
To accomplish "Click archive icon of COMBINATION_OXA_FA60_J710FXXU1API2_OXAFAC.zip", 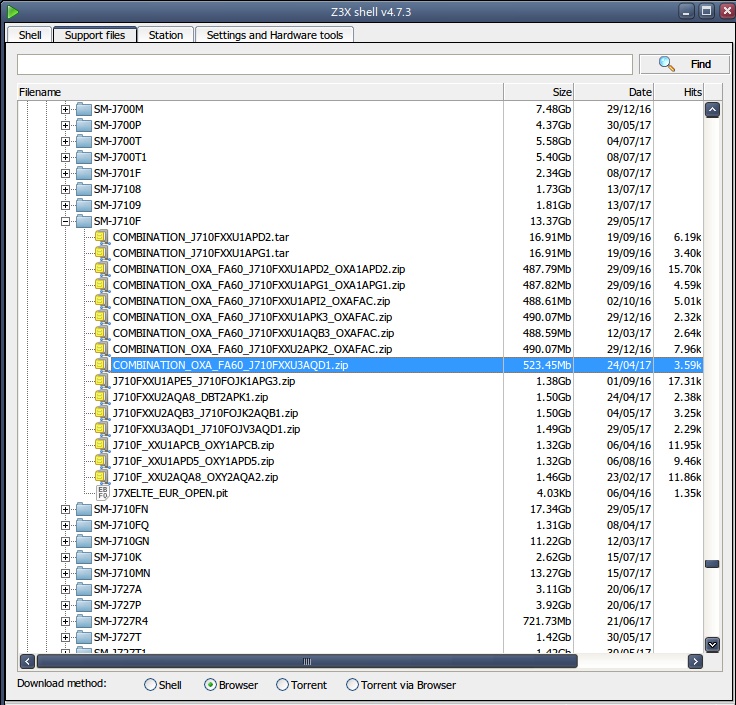I will [101, 300].
